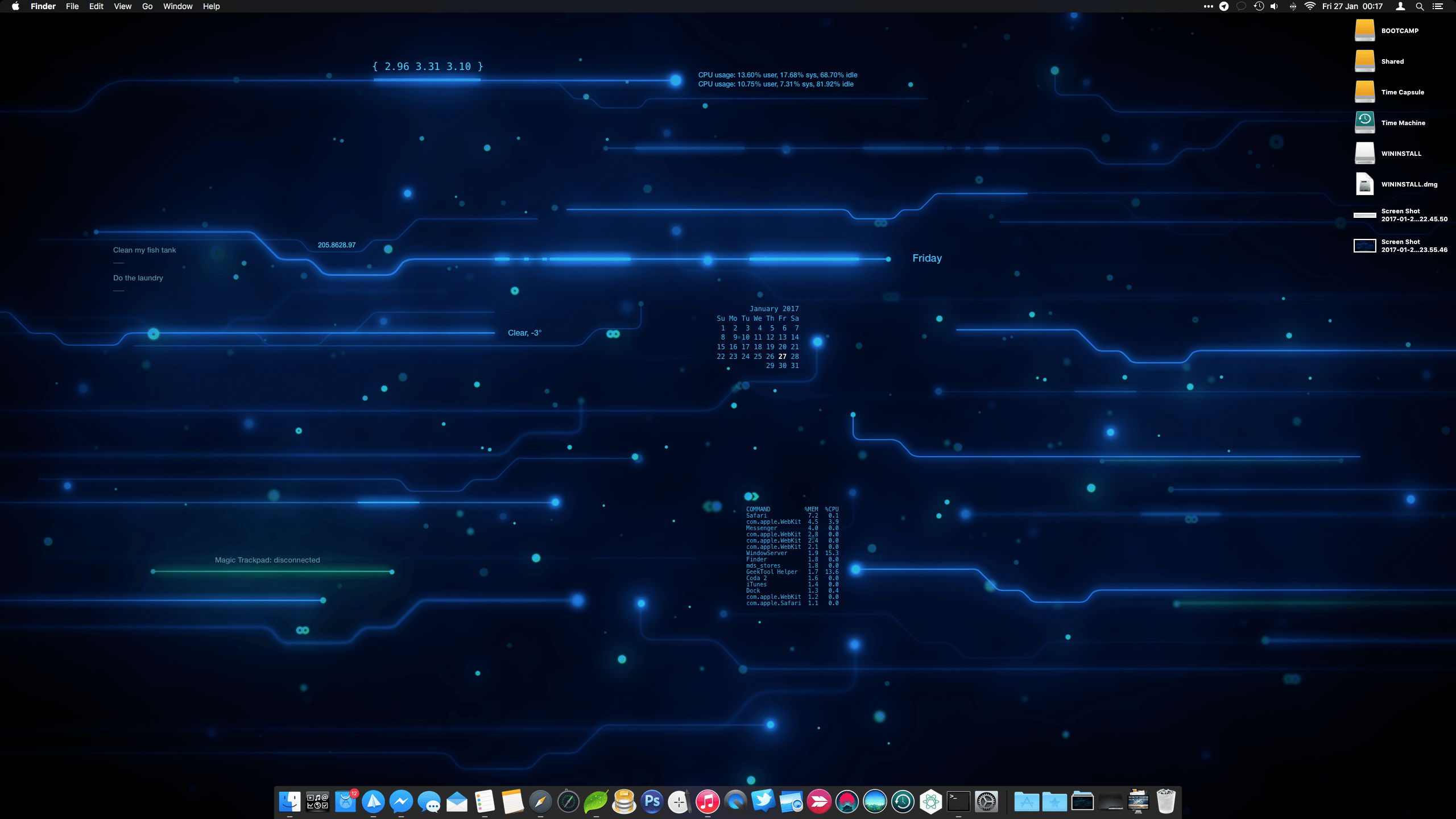Click the Wi-Fi icon in the menu bar
The image size is (1456, 819).
point(1311,6)
